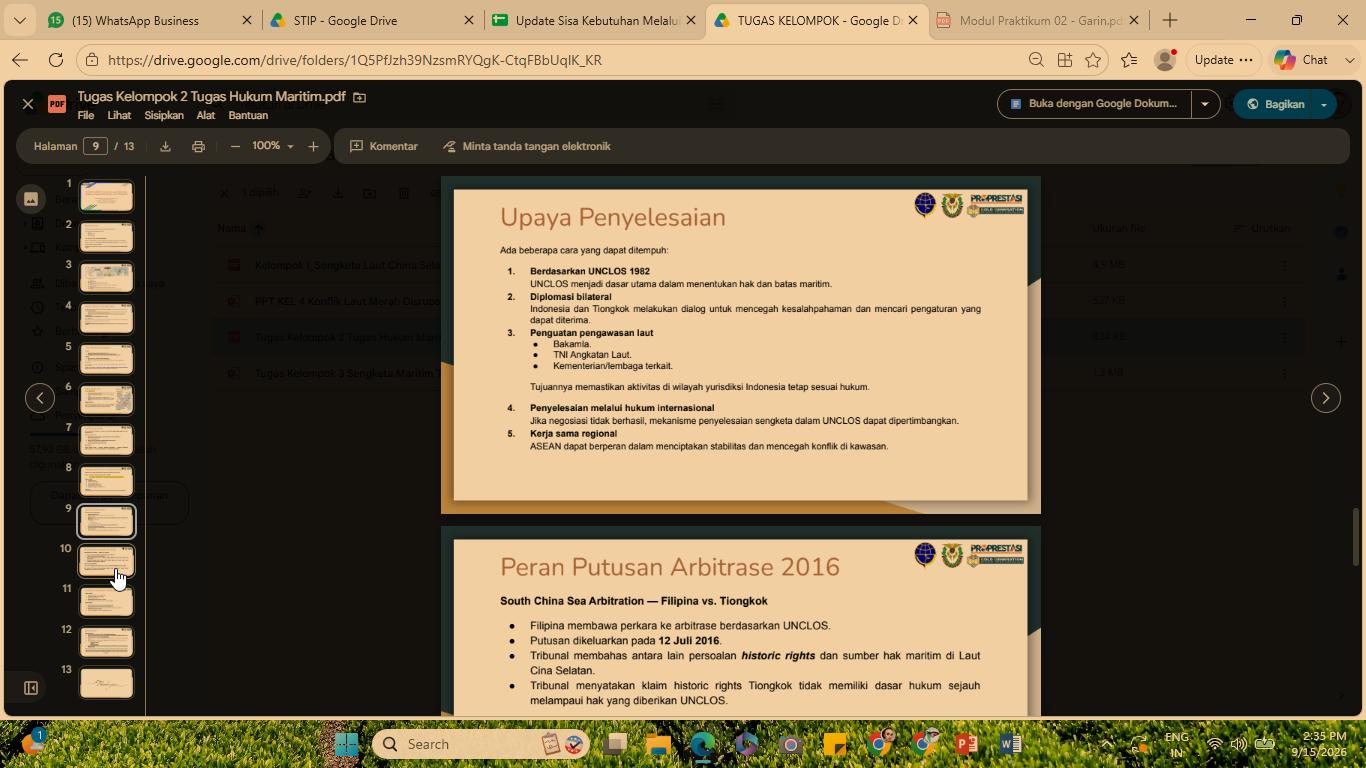The image size is (1366, 768).
Task: Click the vertical document scrollbar thumb
Action: [x=1356, y=537]
